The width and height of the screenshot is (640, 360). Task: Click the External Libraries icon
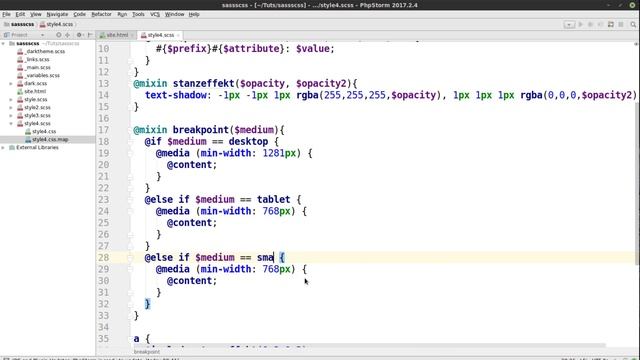[12, 147]
